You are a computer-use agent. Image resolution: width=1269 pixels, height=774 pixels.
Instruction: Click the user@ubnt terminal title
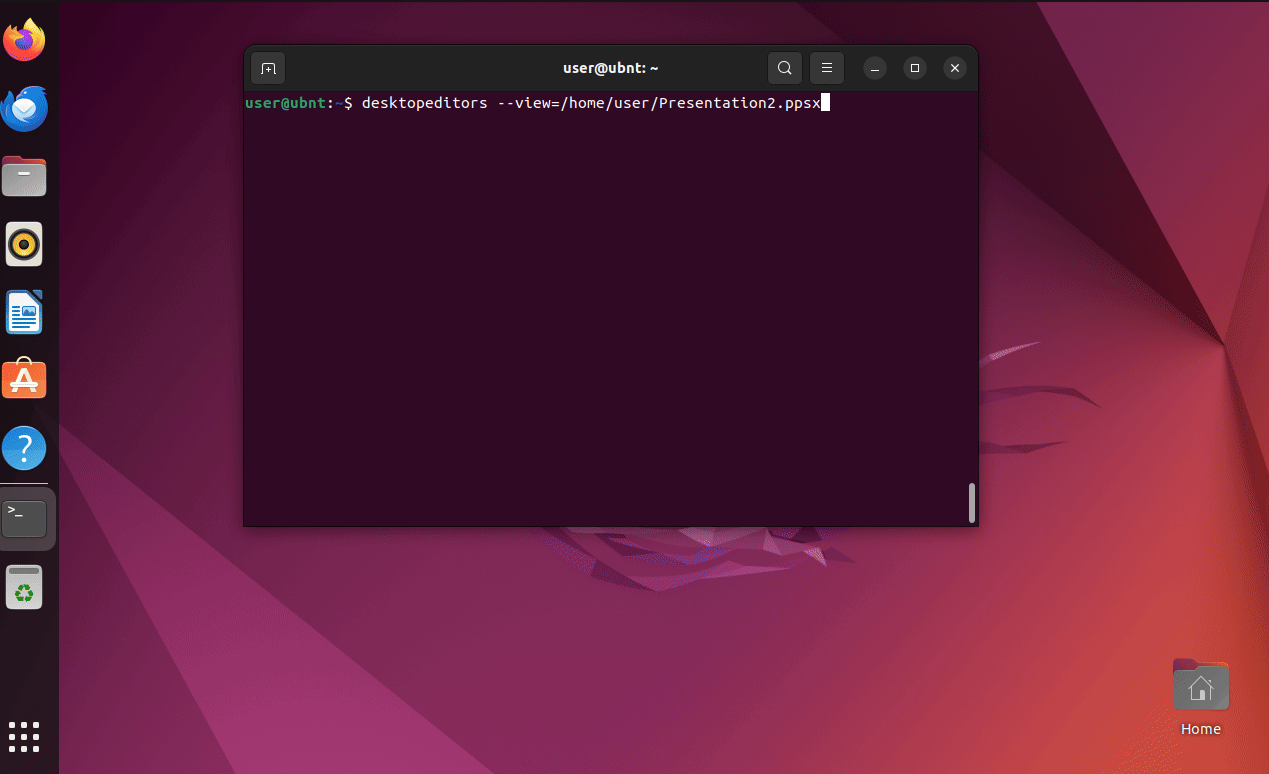pos(610,68)
